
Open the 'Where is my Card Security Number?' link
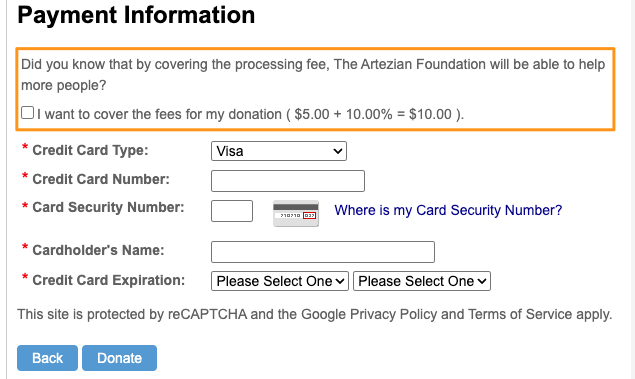coord(448,210)
